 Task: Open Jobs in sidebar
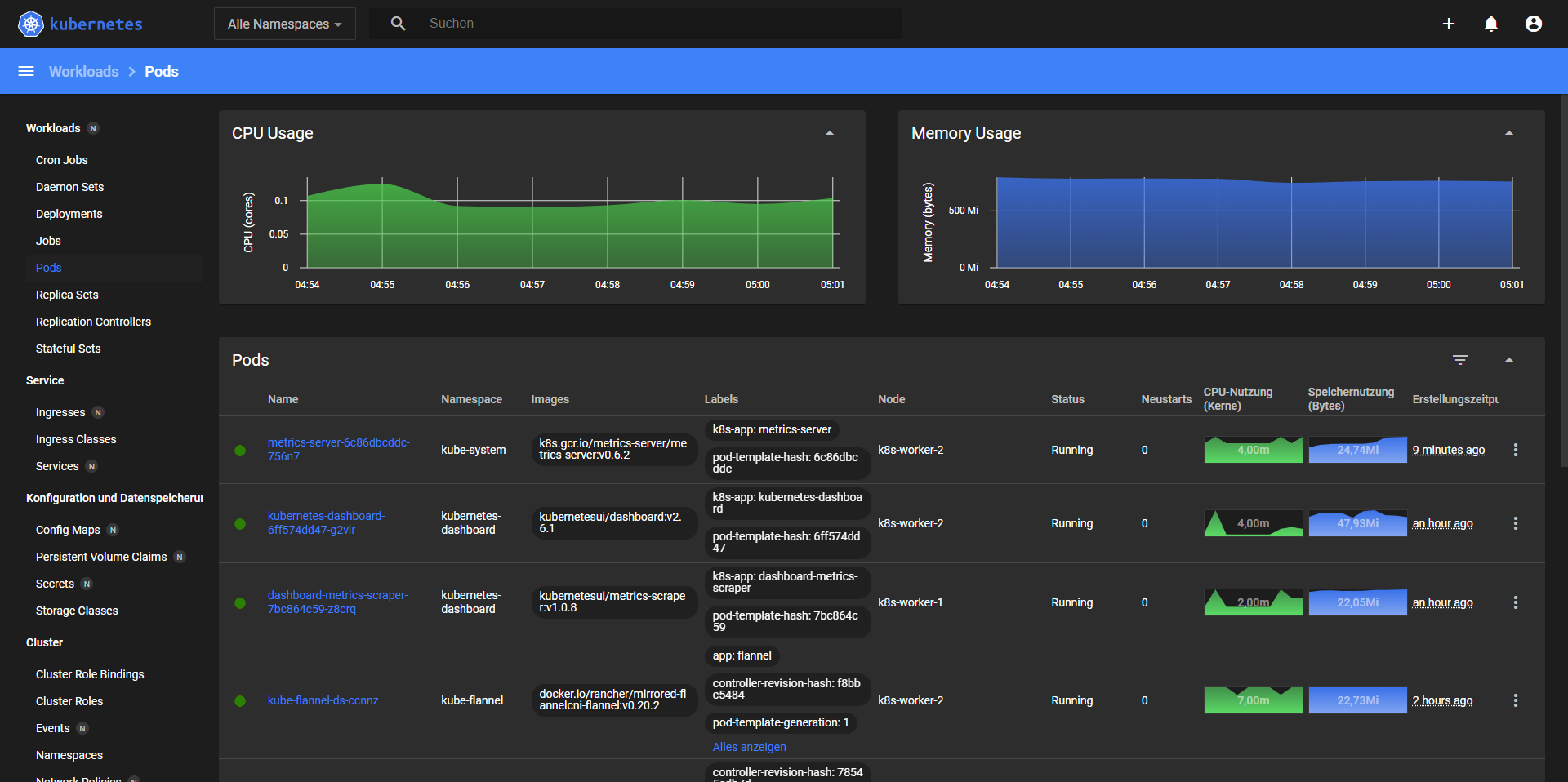[x=48, y=241]
